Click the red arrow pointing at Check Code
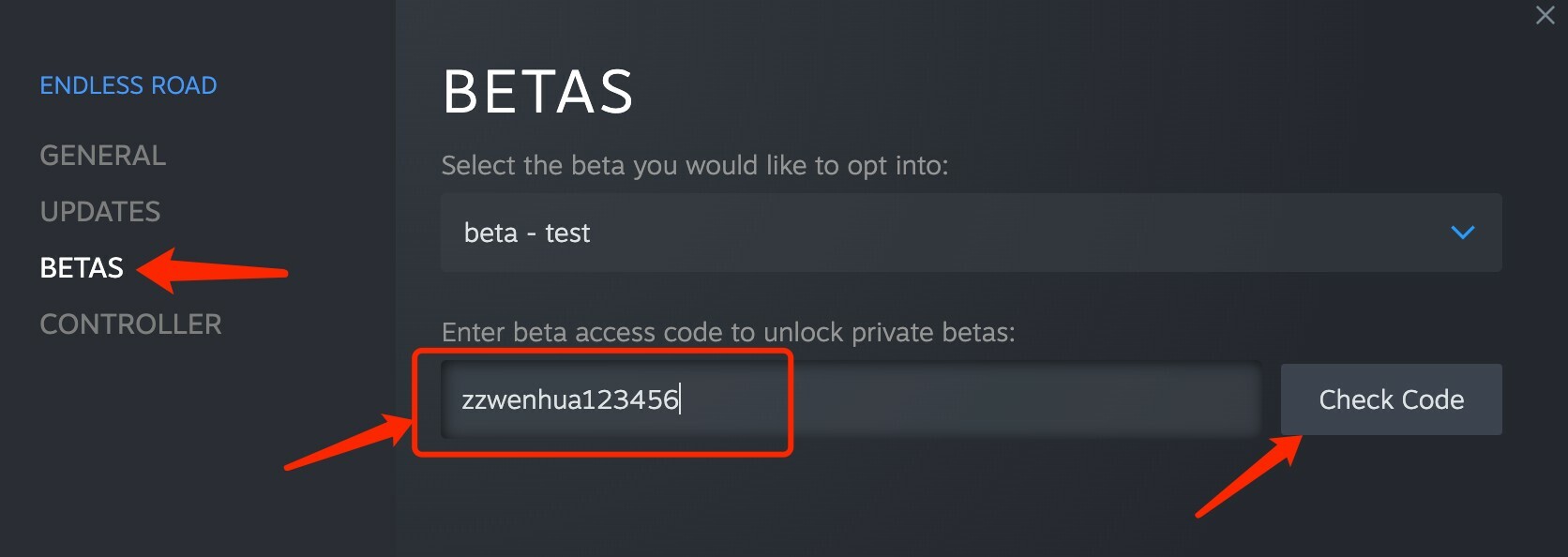This screenshot has width=1568, height=557. [1248, 476]
